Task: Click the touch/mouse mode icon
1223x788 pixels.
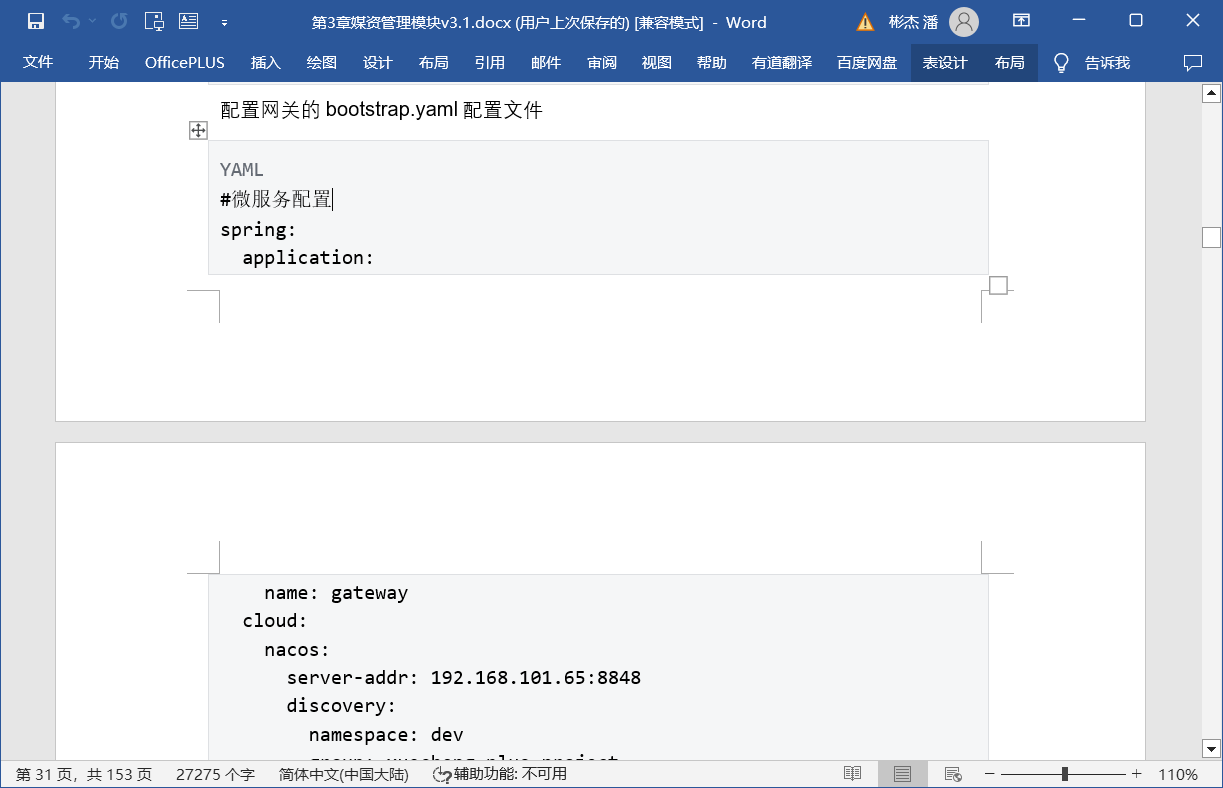Action: pos(154,21)
